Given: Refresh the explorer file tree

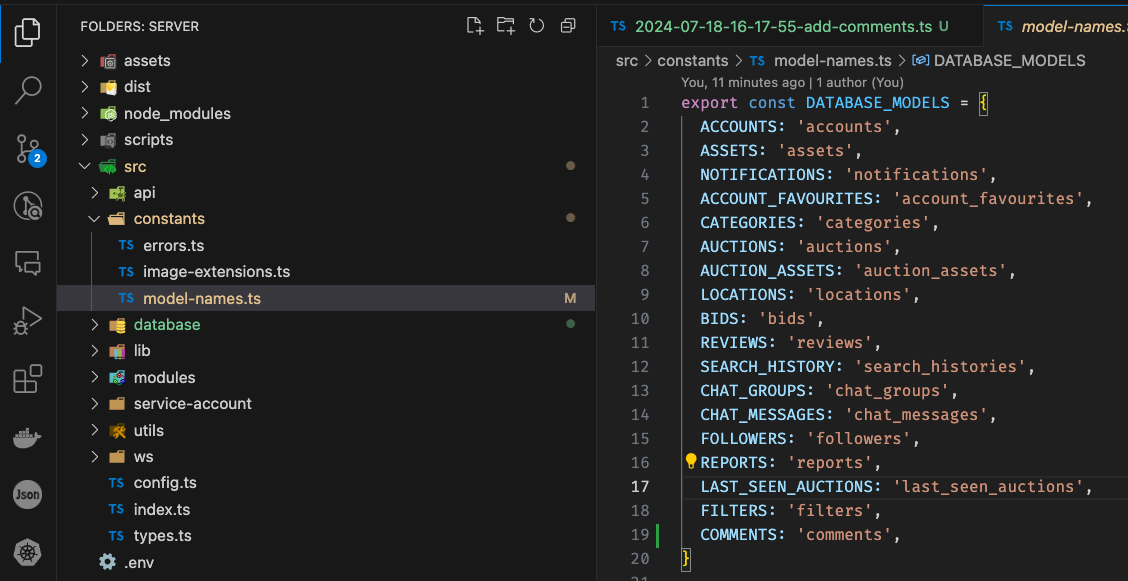Looking at the screenshot, I should [x=537, y=26].
